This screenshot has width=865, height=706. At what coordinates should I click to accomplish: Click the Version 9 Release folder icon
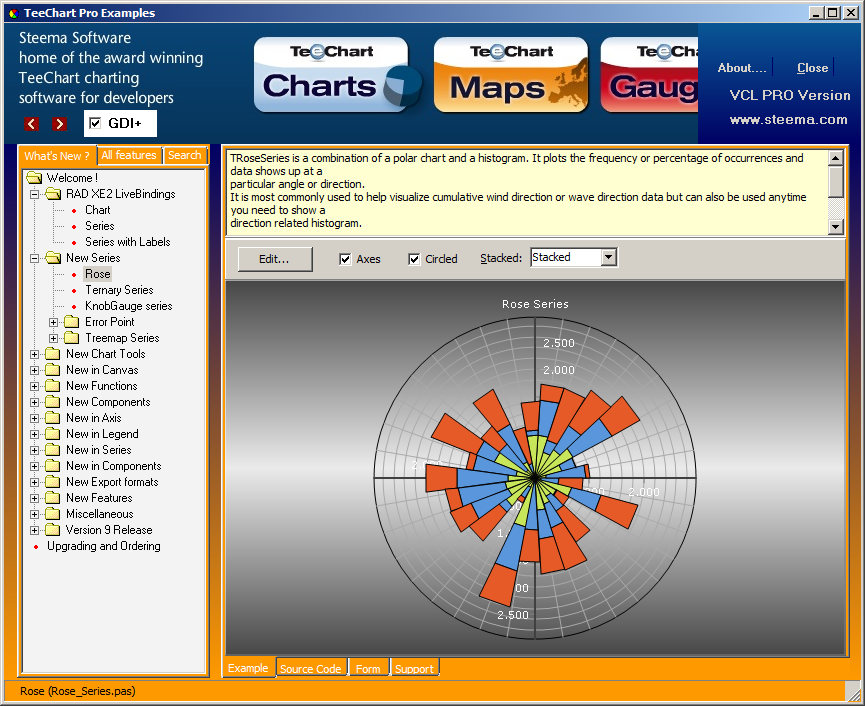pyautogui.click(x=53, y=530)
